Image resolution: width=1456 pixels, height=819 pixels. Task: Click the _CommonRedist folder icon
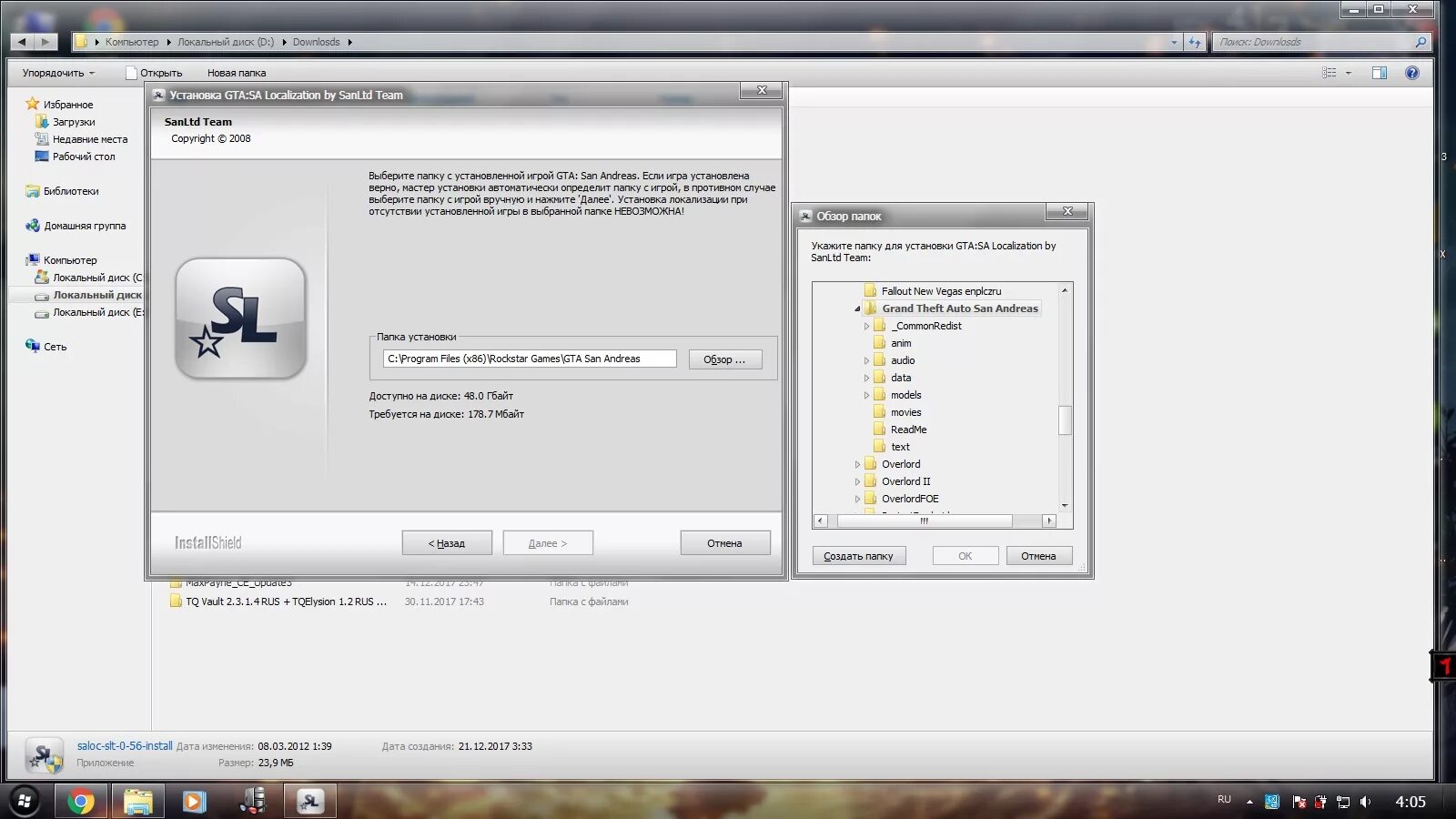880,326
